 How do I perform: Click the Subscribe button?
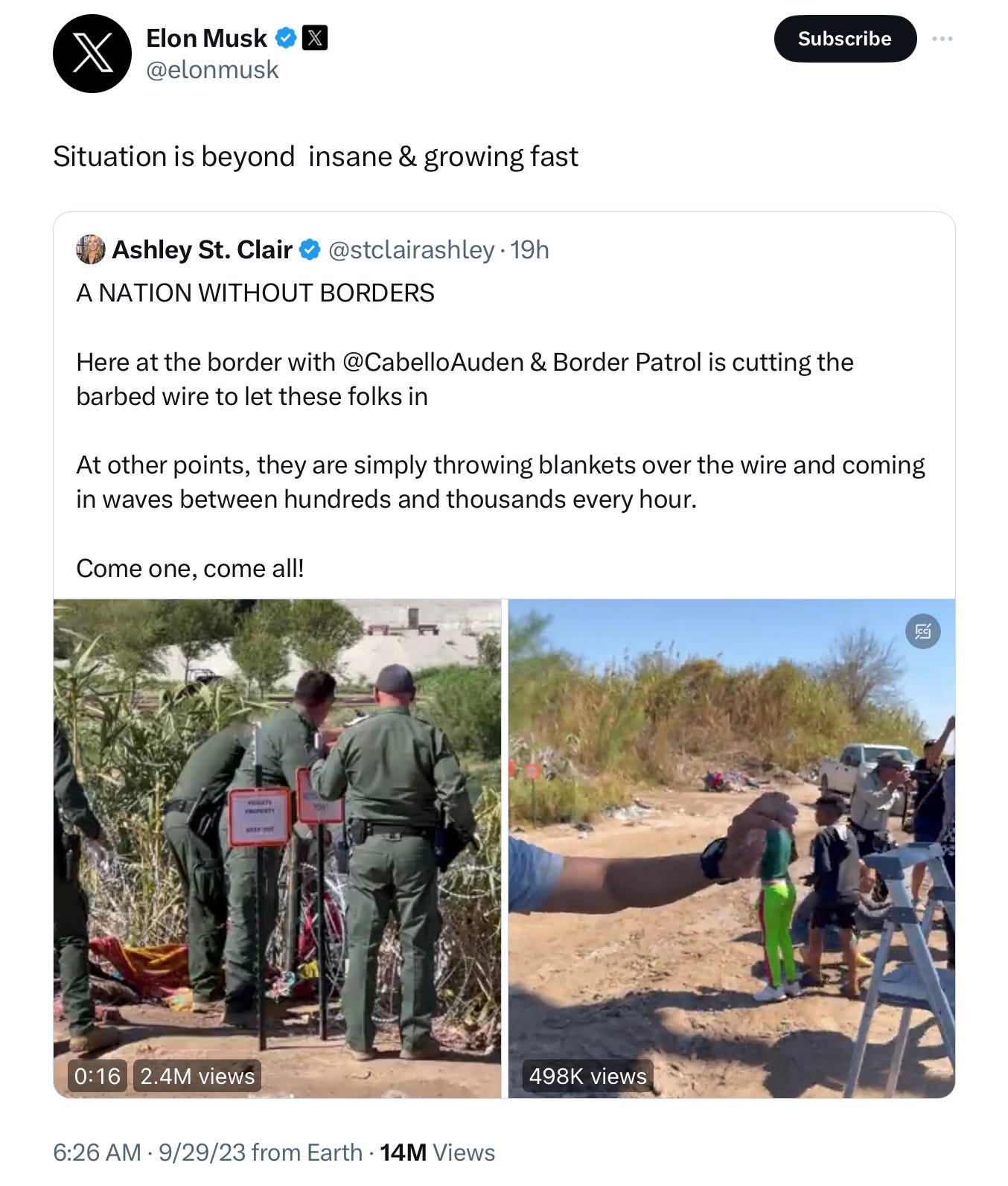845,39
